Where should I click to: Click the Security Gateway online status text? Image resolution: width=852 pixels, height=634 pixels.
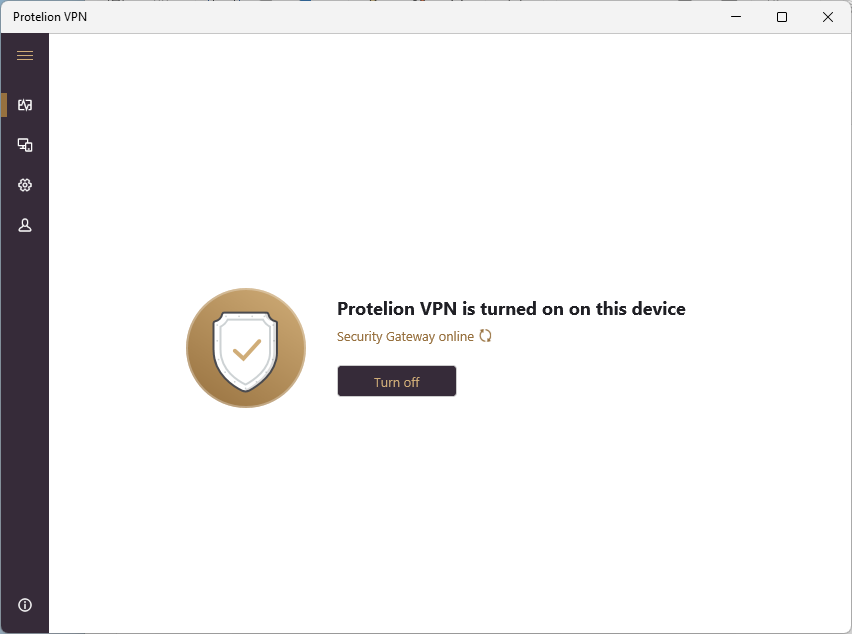[x=405, y=337]
